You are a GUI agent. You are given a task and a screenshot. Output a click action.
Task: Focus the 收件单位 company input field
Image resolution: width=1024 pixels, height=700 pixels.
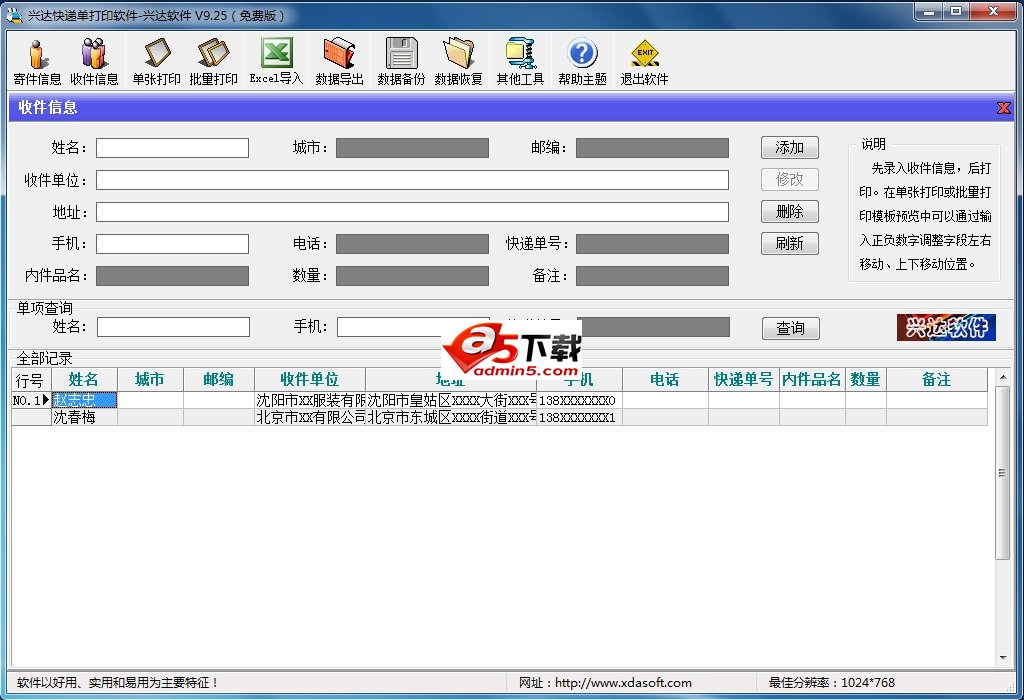pos(412,180)
